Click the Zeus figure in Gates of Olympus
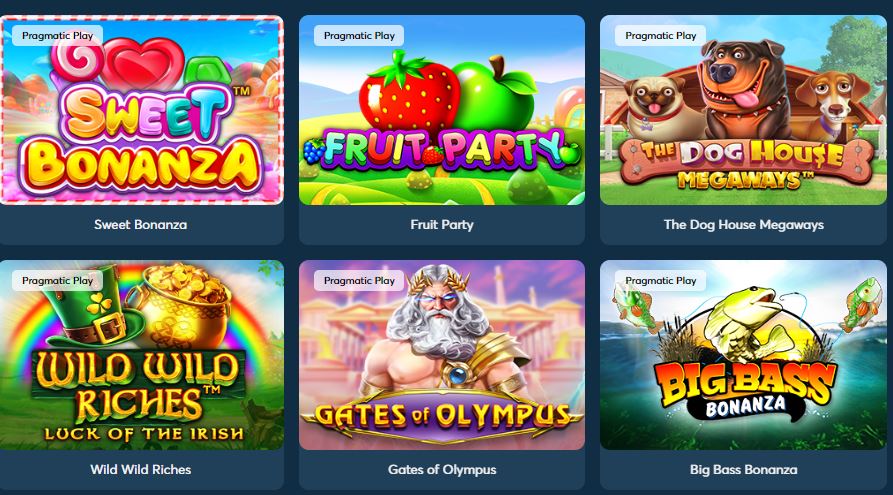The image size is (893, 495). tap(440, 330)
